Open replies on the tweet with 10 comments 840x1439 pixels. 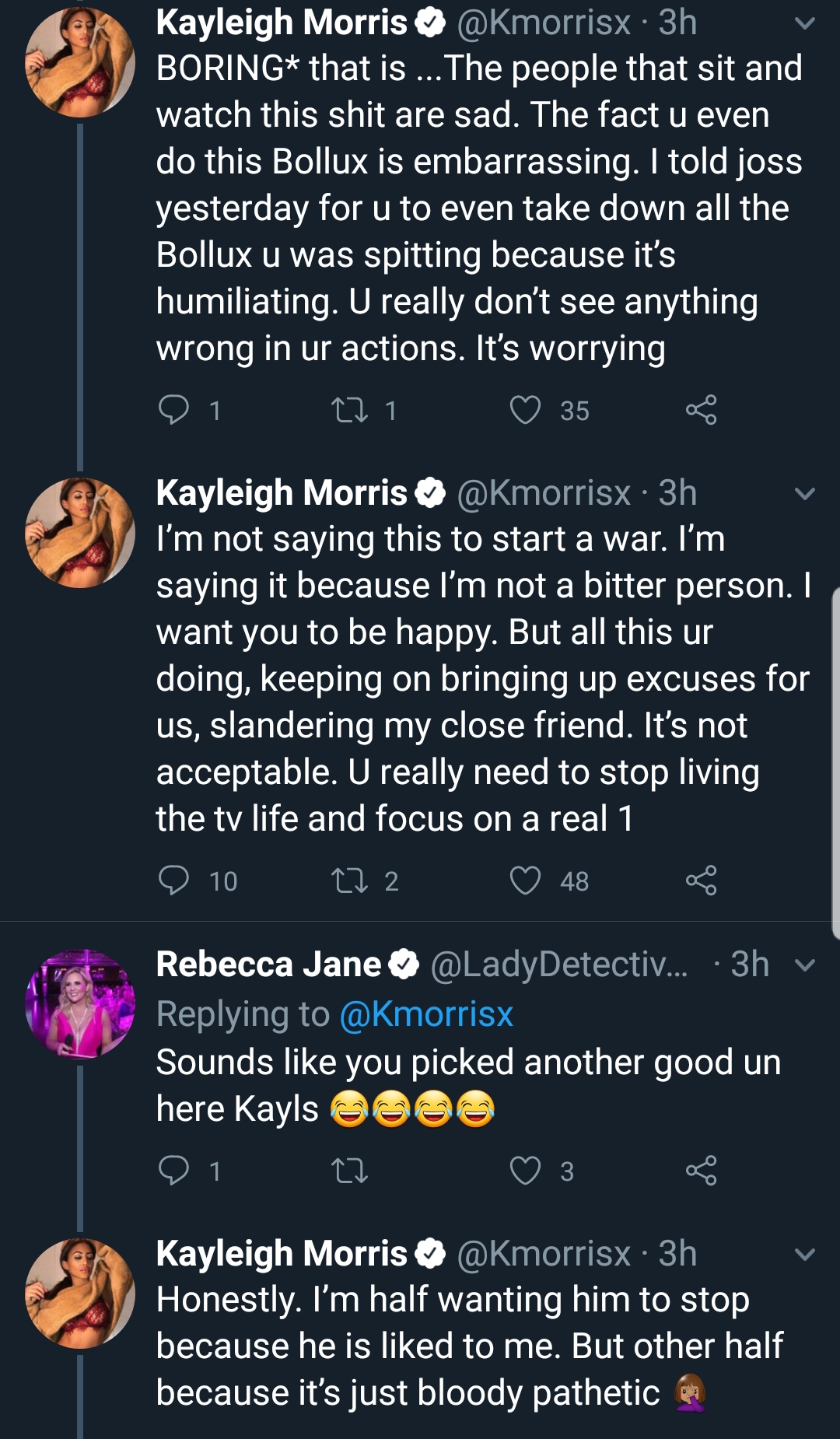pos(173,880)
